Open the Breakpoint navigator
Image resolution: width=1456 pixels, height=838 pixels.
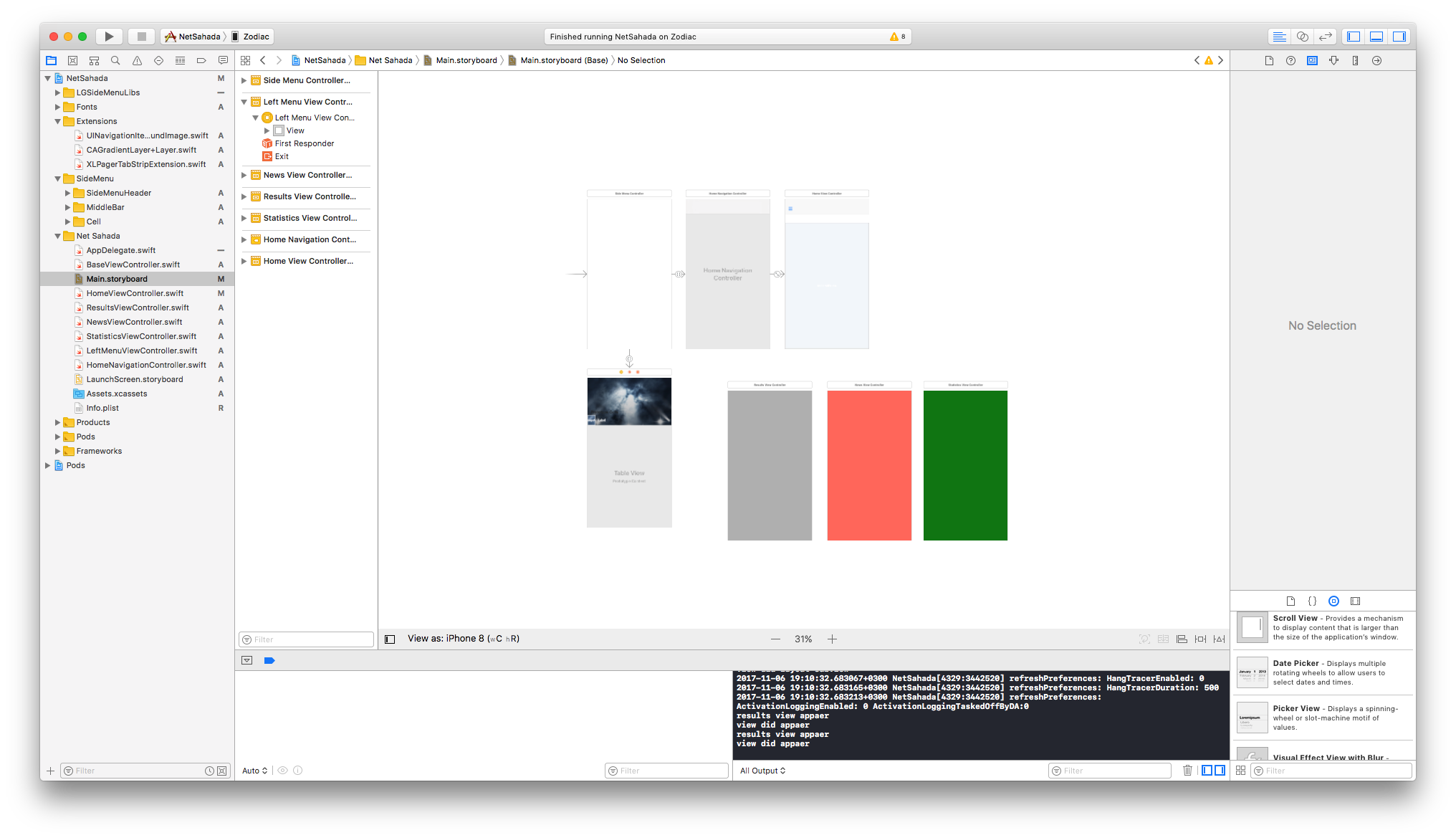[201, 61]
